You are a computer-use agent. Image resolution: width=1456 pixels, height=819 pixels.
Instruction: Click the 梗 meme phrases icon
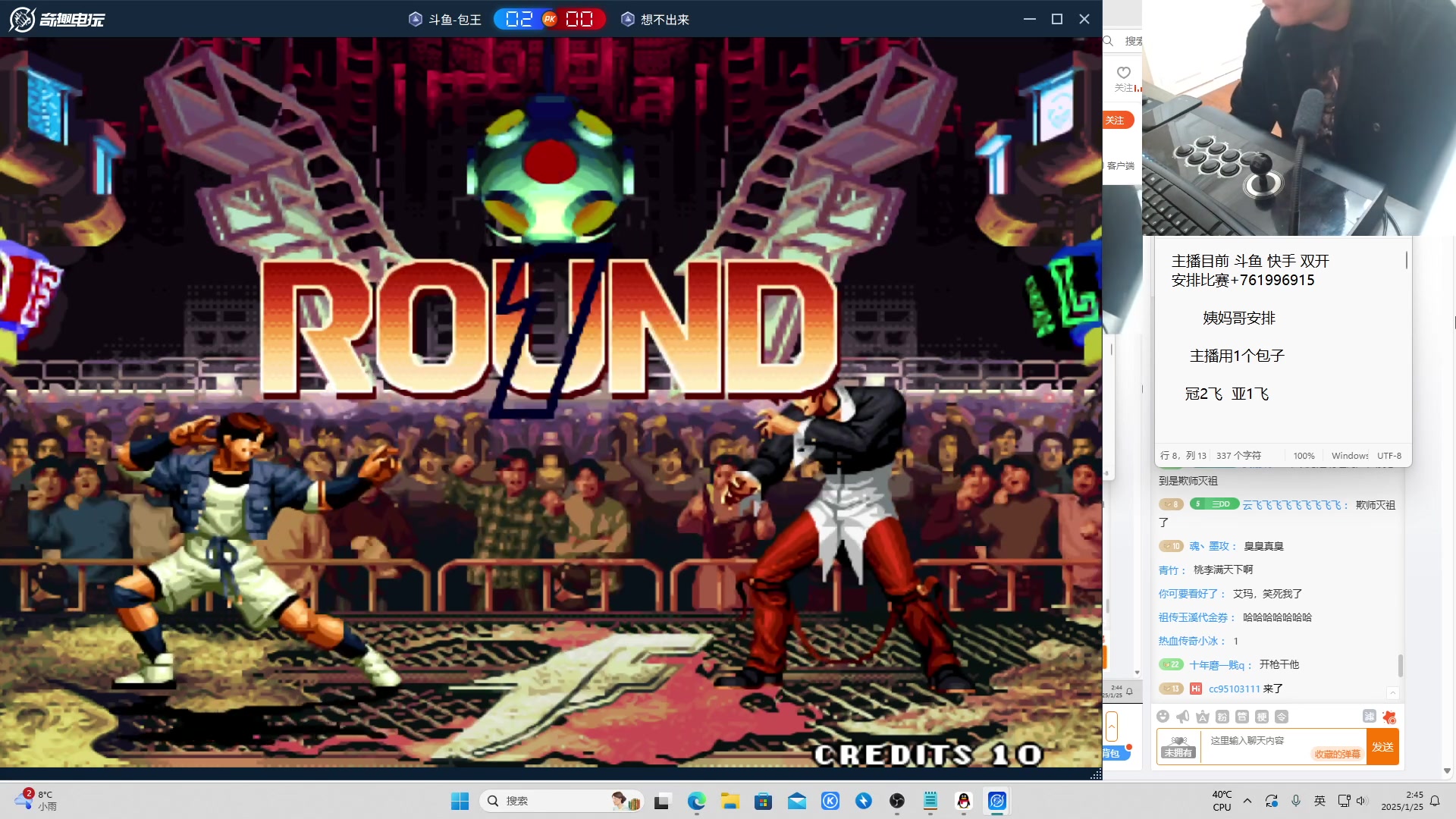1262,717
